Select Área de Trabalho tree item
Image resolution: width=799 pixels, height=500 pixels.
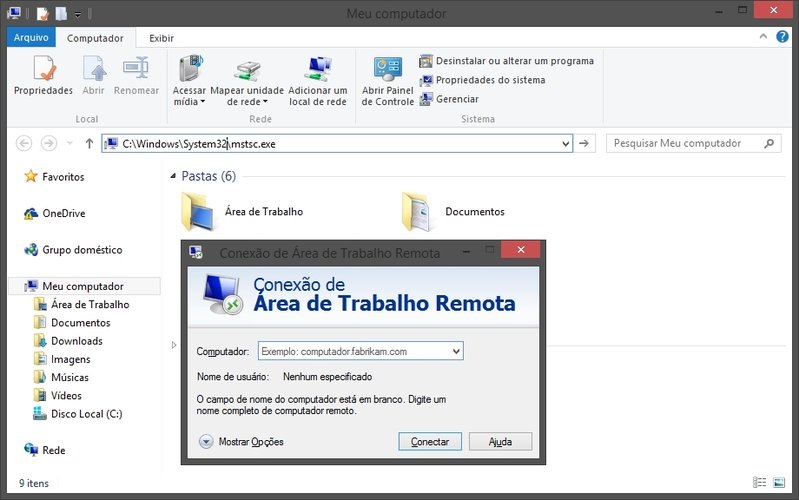pyautogui.click(x=82, y=304)
